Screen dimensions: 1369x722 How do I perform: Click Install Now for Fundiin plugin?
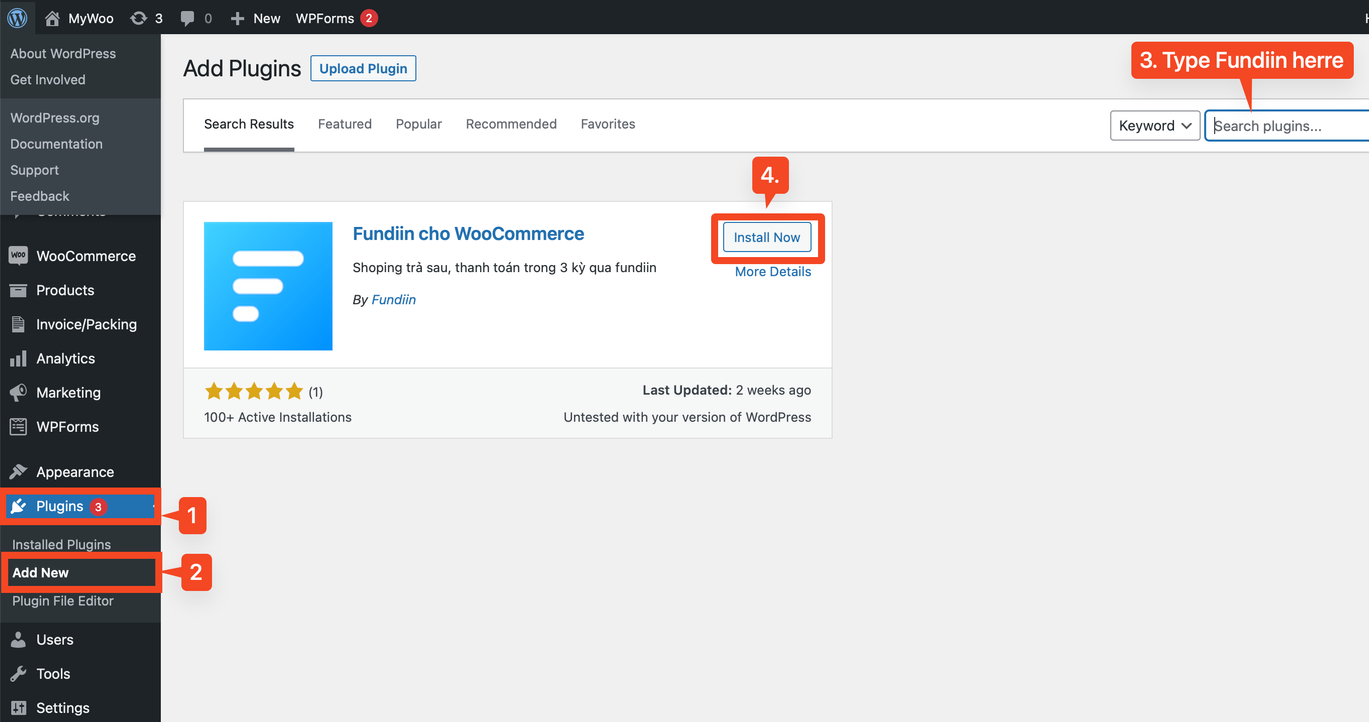767,237
